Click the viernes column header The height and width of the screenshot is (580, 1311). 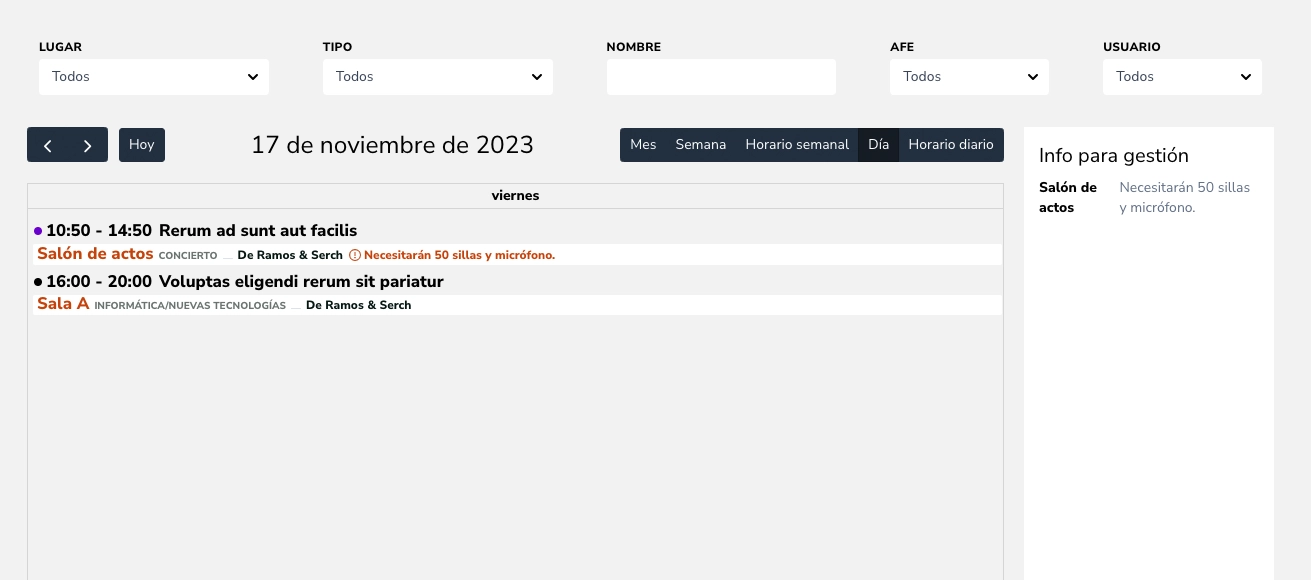pos(515,196)
